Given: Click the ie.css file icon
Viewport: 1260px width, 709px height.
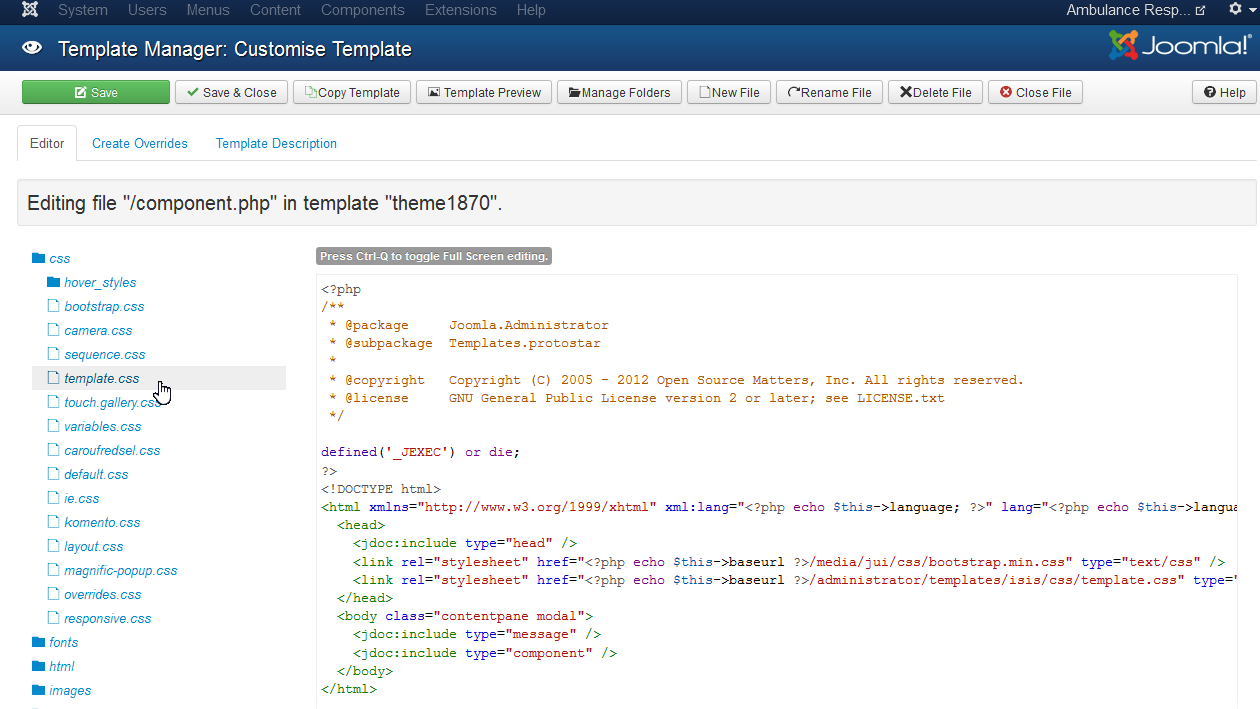Looking at the screenshot, I should tap(54, 498).
